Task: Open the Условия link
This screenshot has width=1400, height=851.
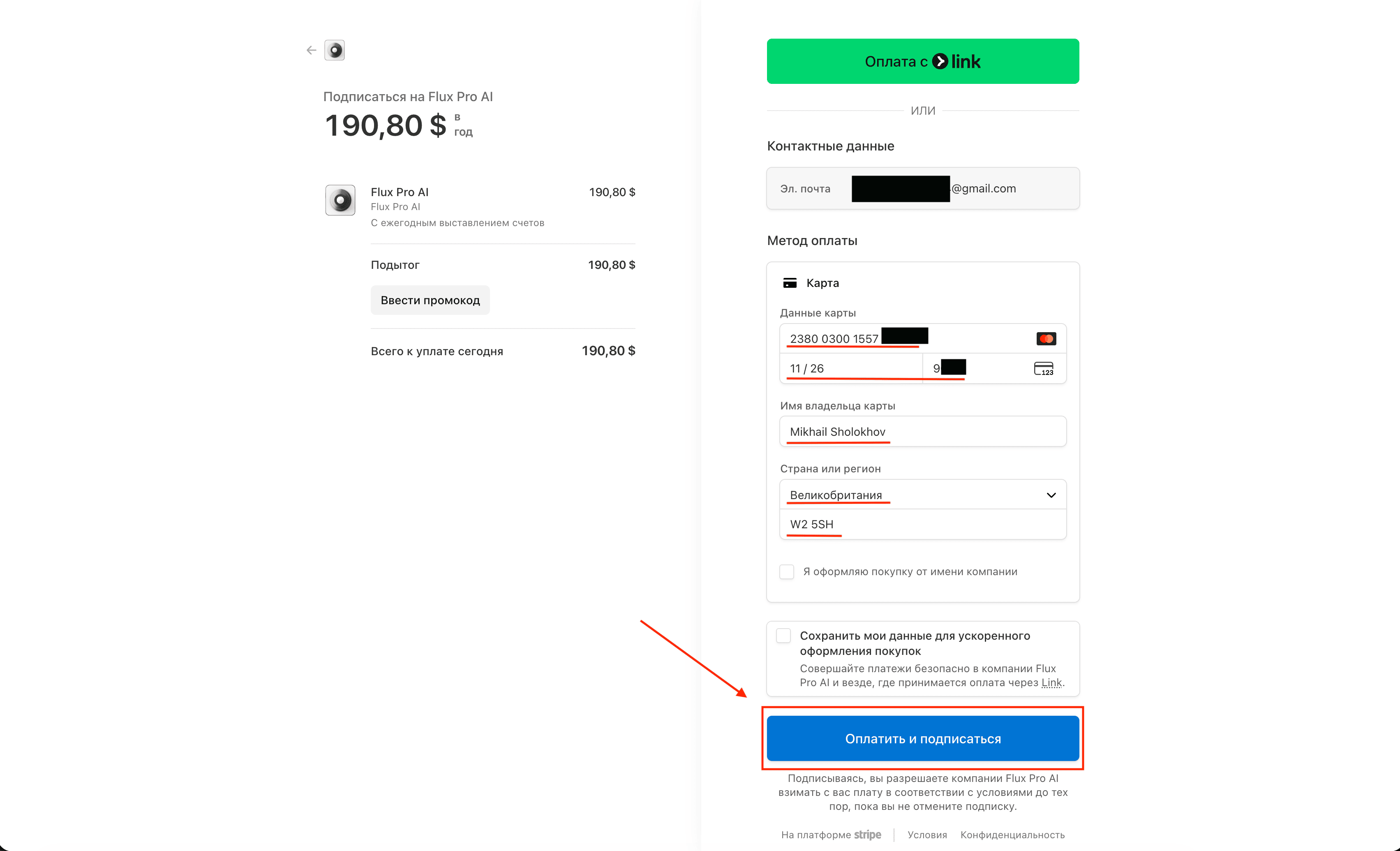Action: (x=927, y=835)
